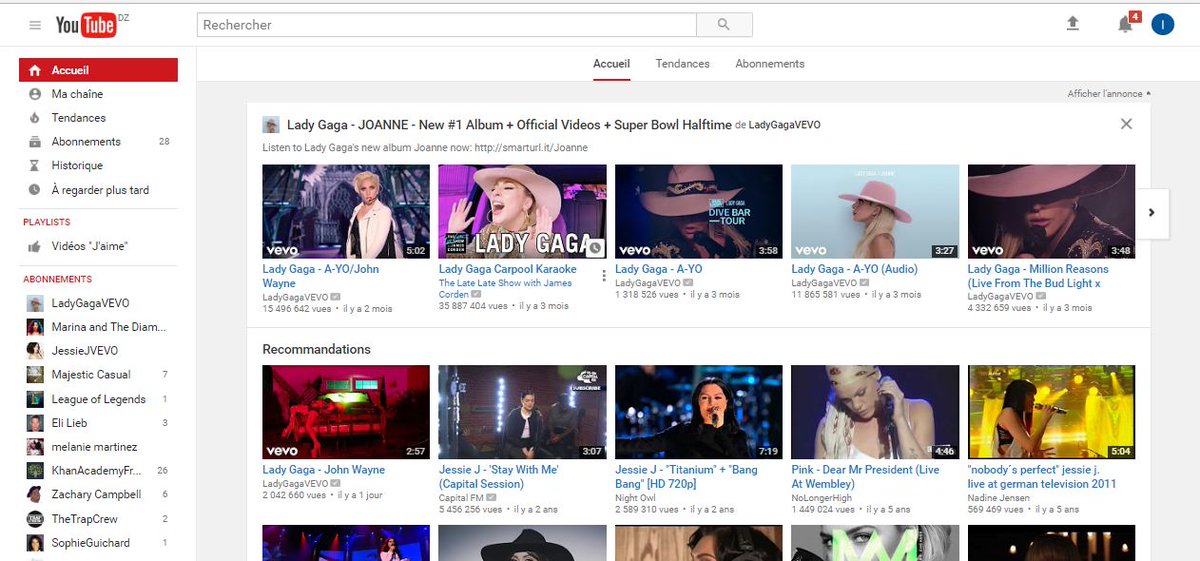Switch to the Abonnements tab
1200x561 pixels.
(x=770, y=64)
